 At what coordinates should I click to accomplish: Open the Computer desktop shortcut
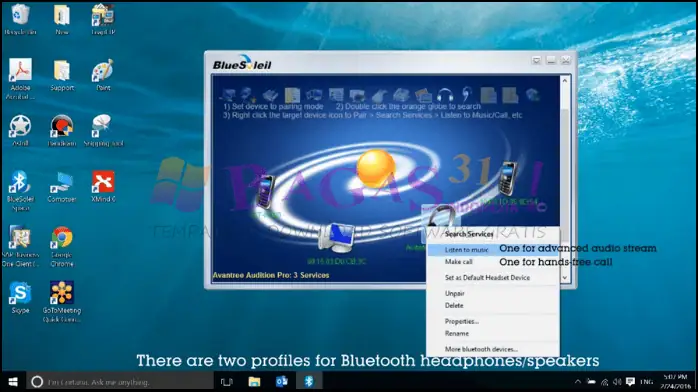[x=61, y=186]
